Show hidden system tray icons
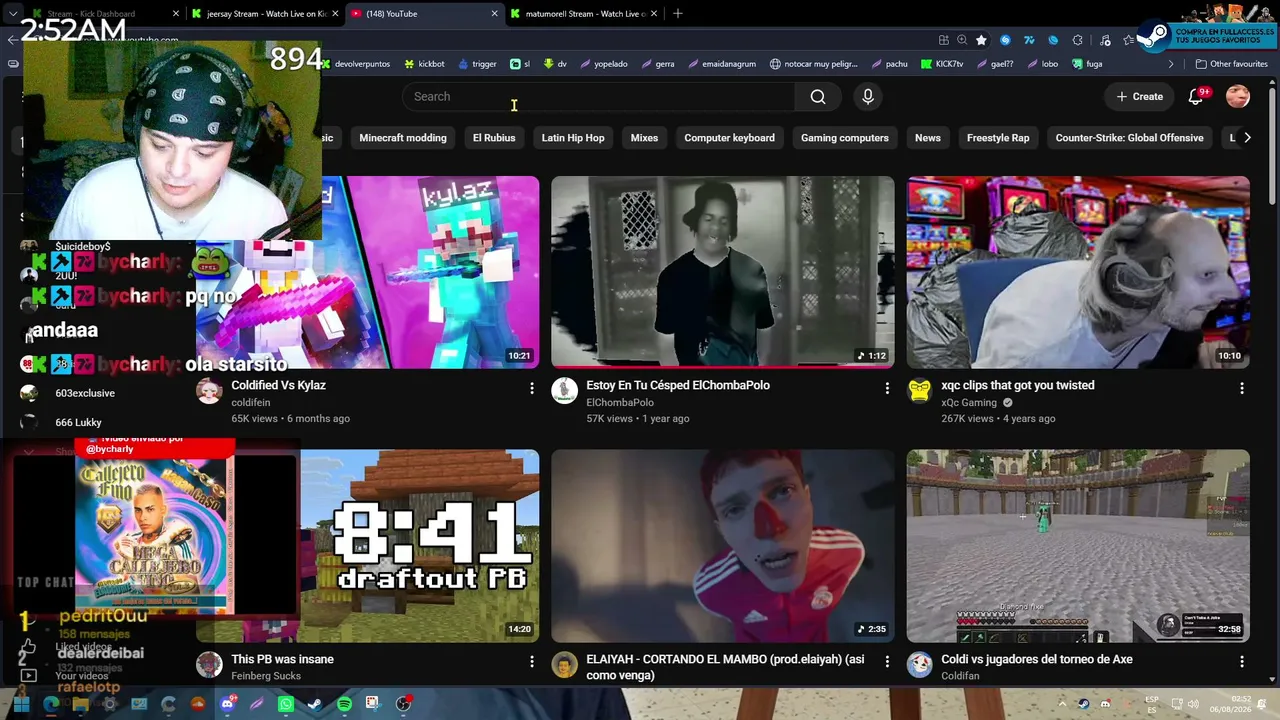Image resolution: width=1280 pixels, height=720 pixels. 1062,704
